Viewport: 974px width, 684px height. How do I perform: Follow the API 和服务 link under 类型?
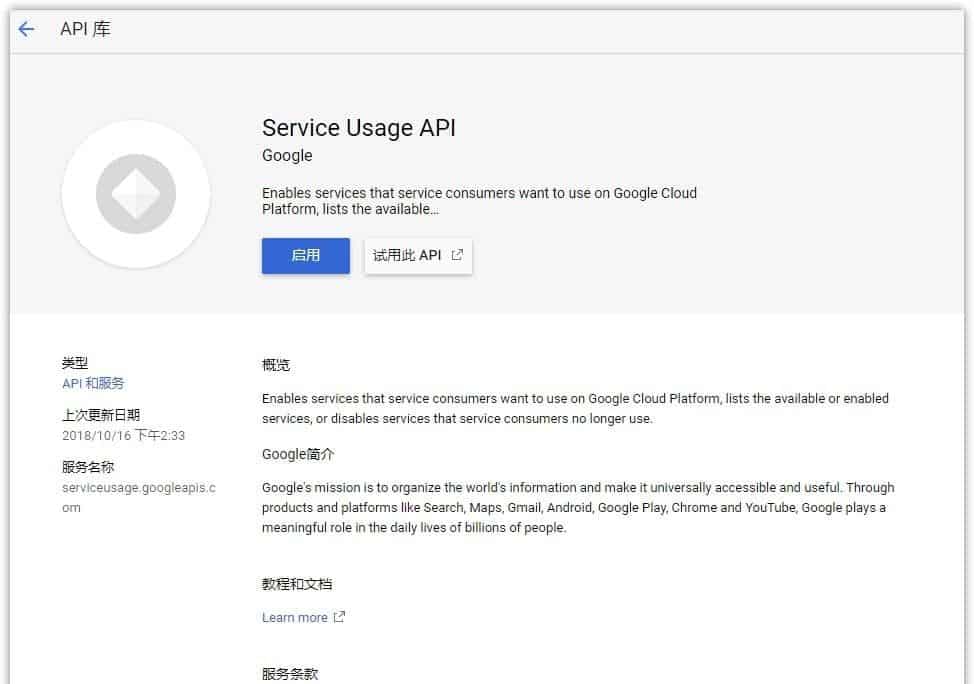click(92, 381)
